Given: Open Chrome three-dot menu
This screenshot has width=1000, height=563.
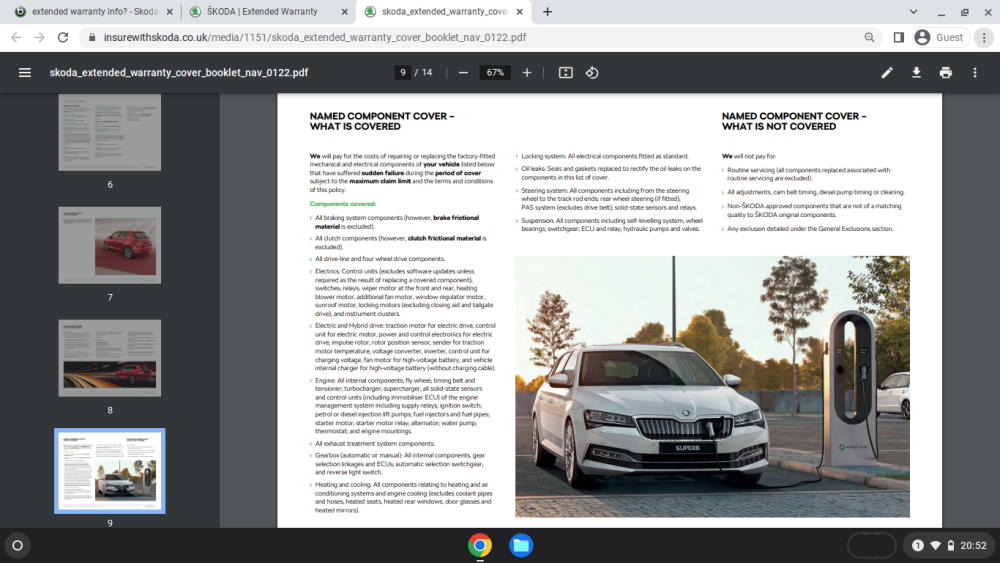Looking at the screenshot, I should (x=984, y=38).
